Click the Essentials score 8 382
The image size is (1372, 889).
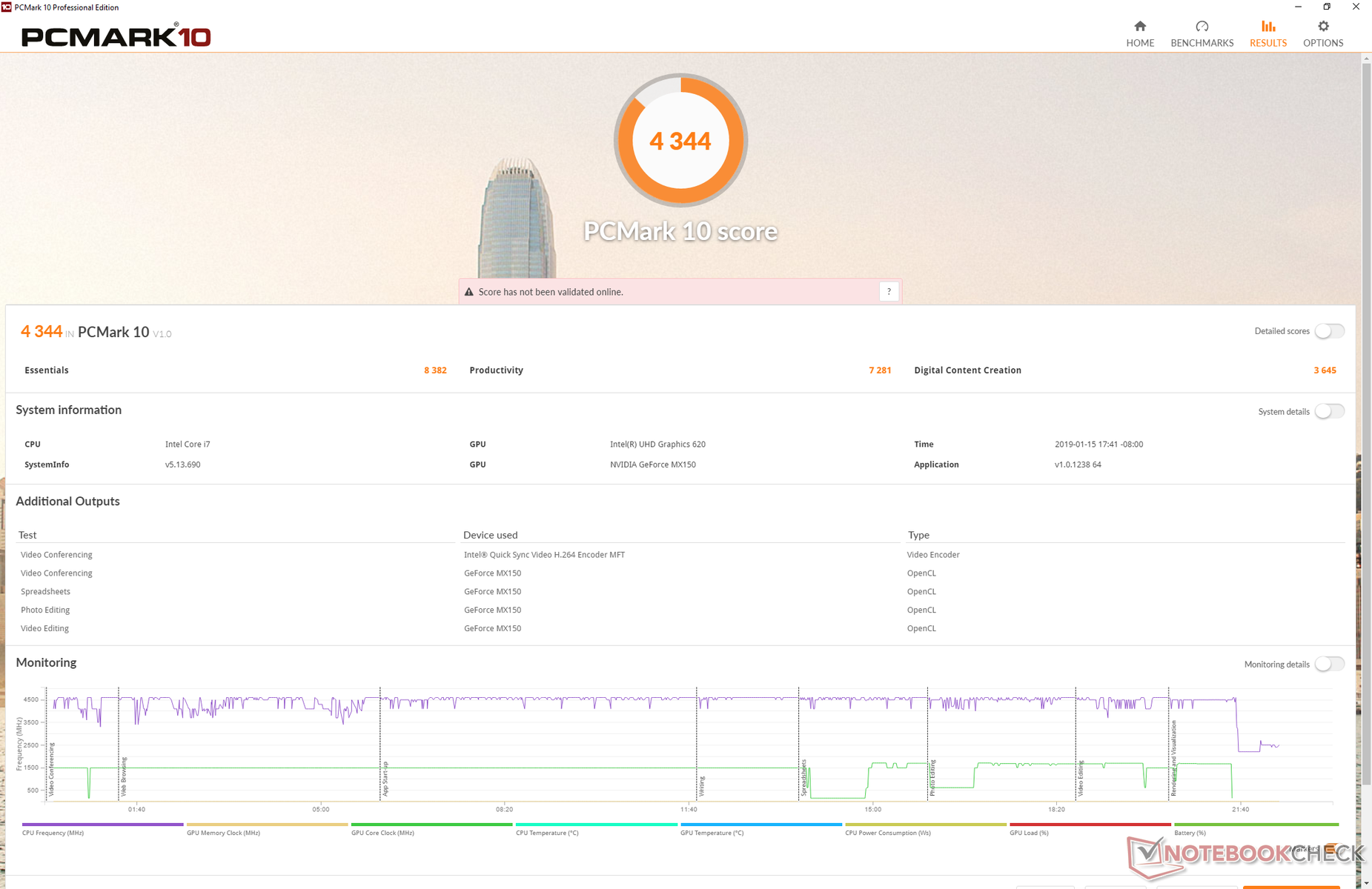[435, 370]
